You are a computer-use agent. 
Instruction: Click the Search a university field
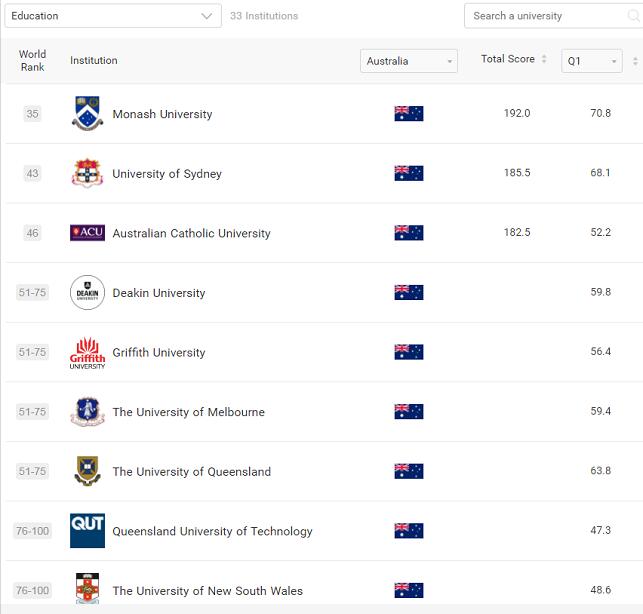click(x=552, y=16)
